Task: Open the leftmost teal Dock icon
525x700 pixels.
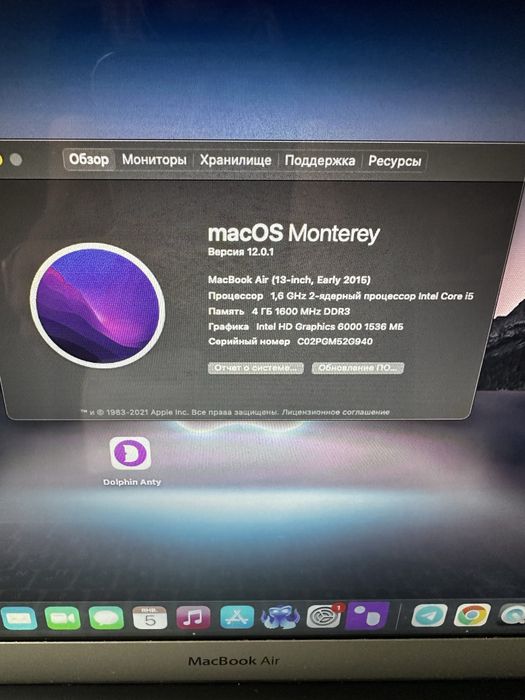Action: [19, 619]
